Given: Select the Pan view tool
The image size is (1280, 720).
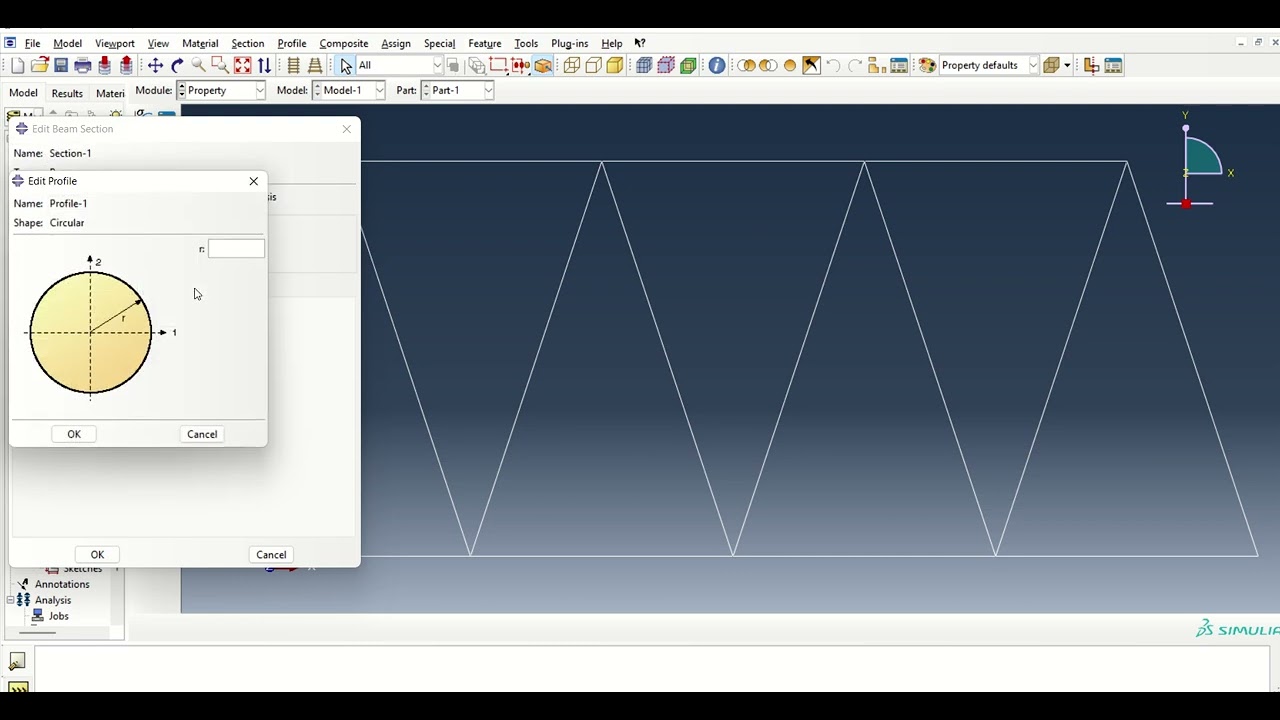Looking at the screenshot, I should point(155,66).
